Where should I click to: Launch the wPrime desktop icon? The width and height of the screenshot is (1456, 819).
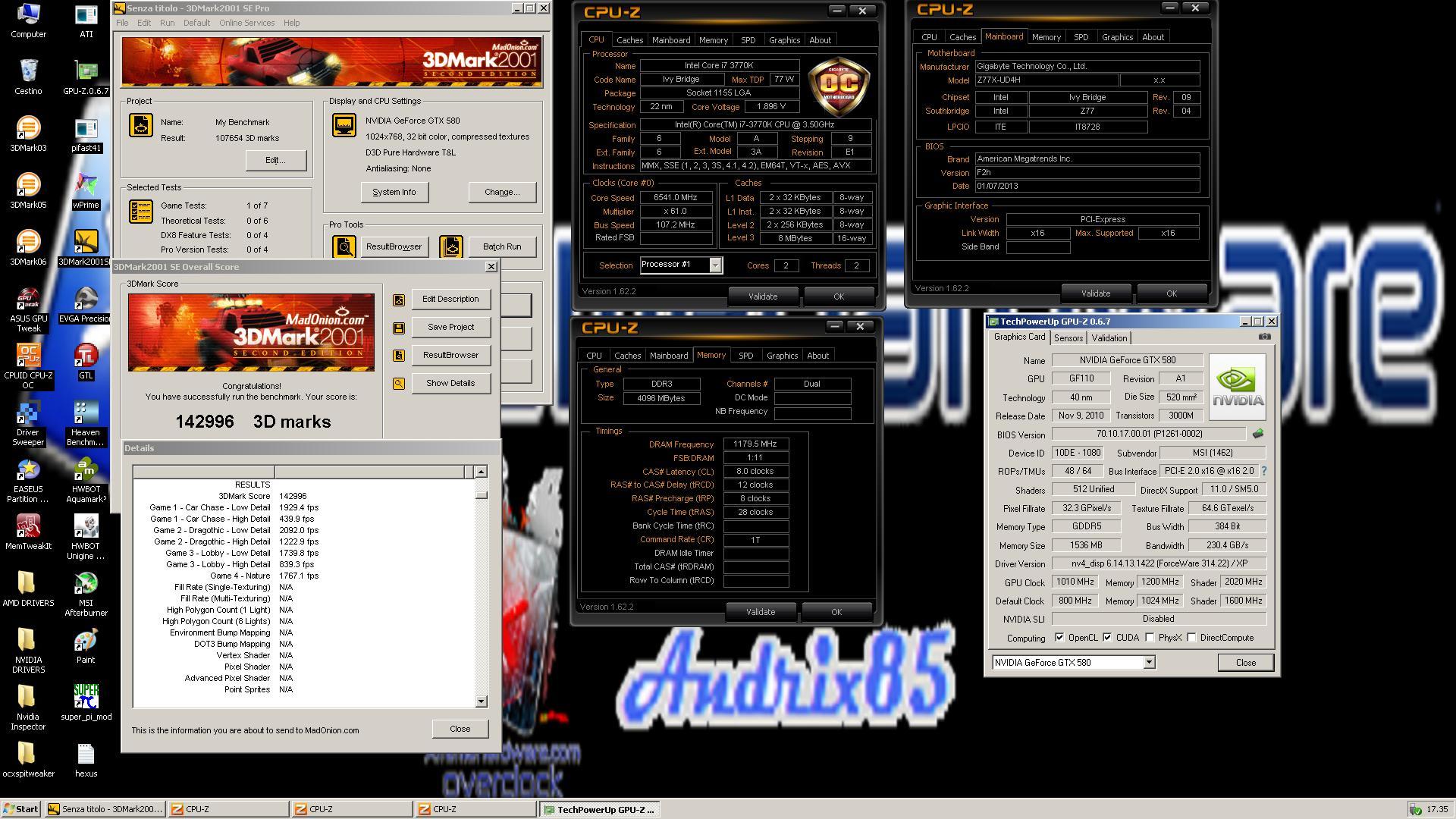86,191
